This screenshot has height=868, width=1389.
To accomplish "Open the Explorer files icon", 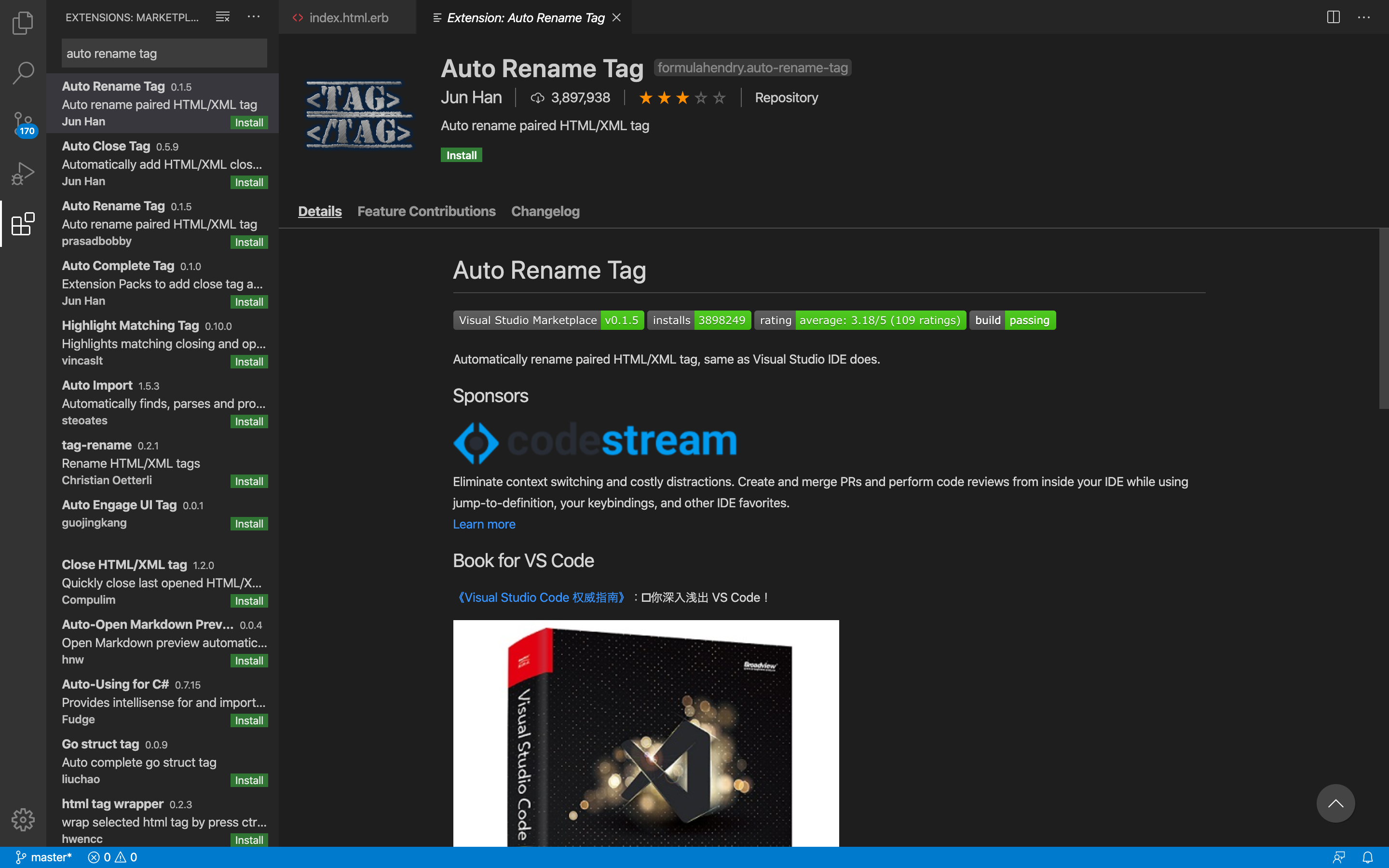I will point(23,23).
